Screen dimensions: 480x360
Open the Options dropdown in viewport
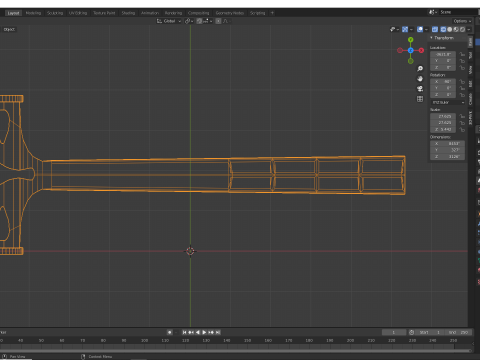(462, 21)
